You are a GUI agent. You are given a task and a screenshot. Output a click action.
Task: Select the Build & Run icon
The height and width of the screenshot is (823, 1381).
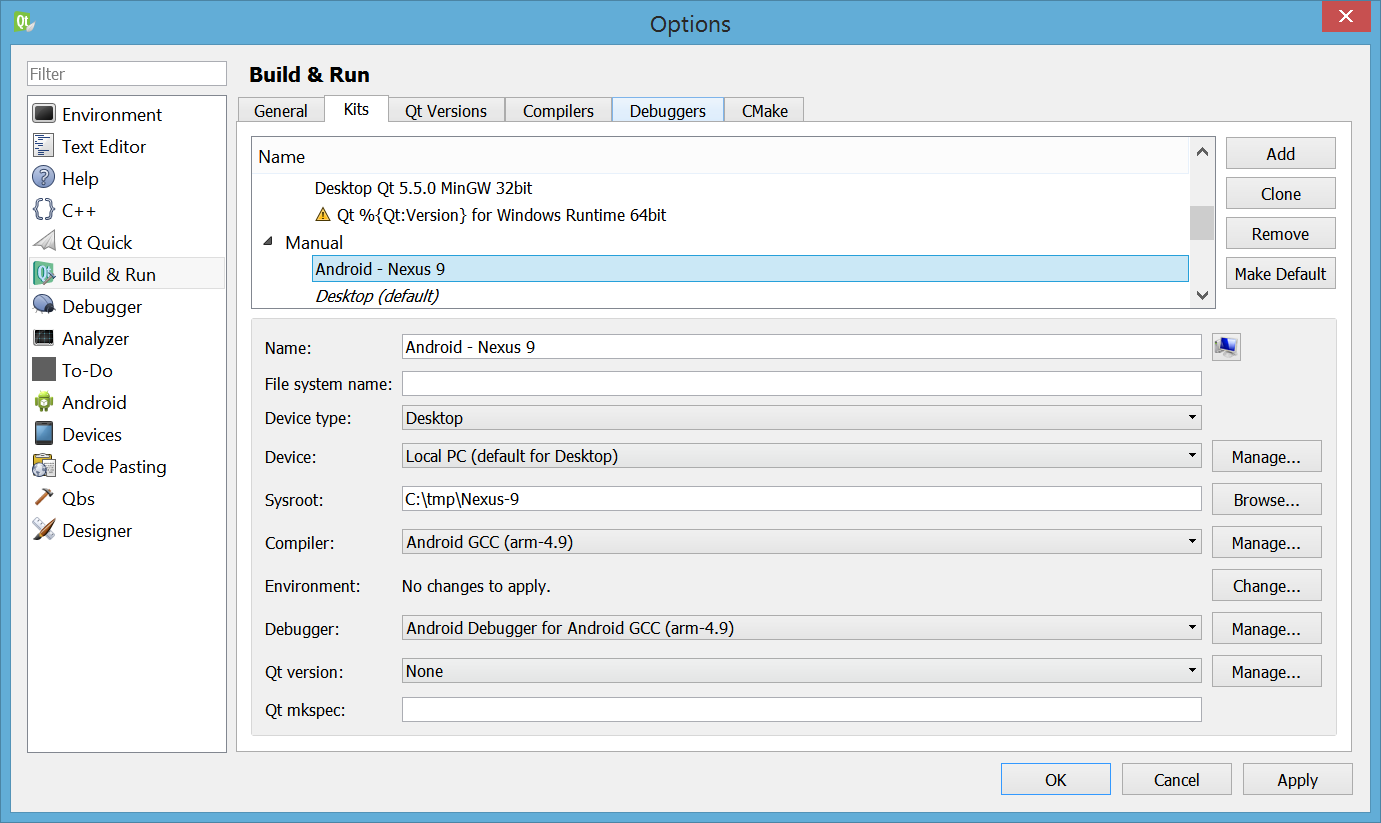44,274
